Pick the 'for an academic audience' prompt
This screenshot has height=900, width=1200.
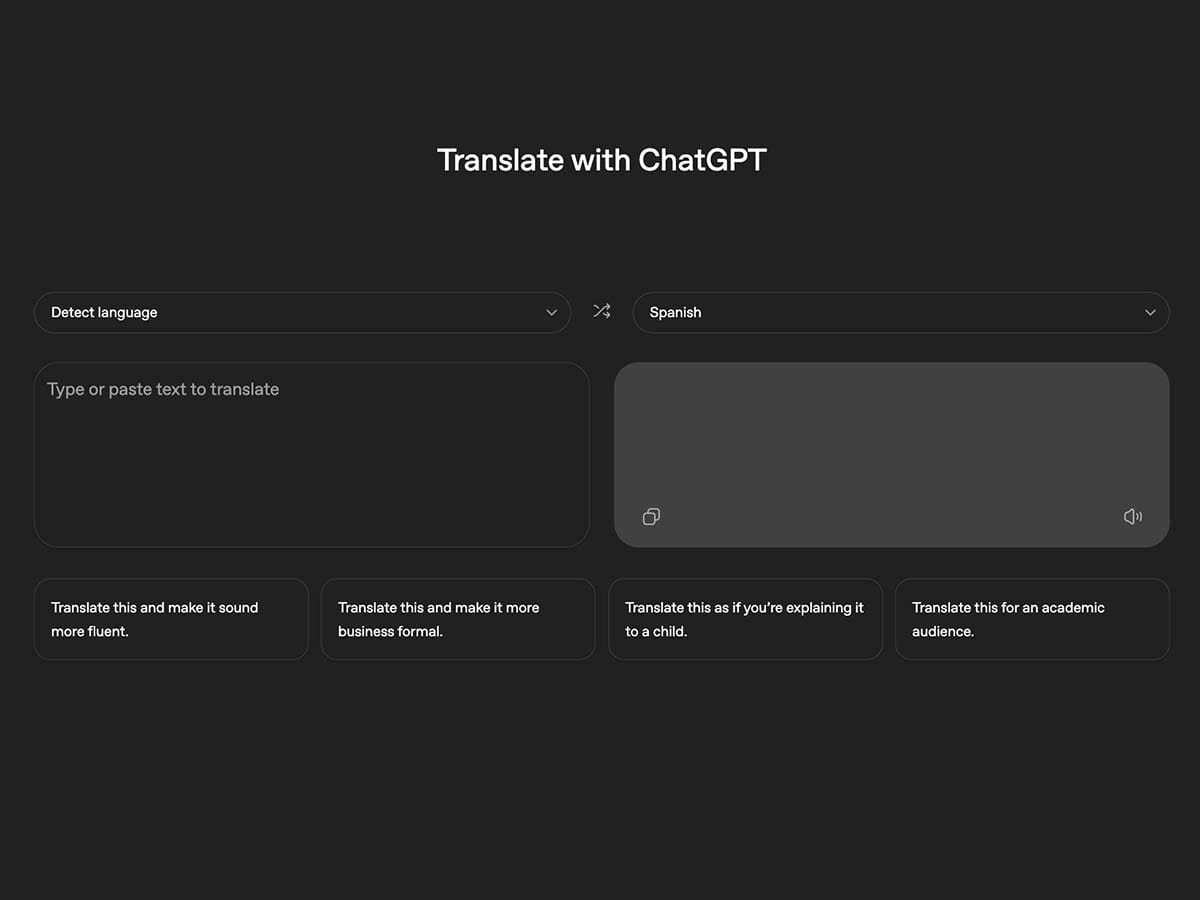[x=1031, y=619]
